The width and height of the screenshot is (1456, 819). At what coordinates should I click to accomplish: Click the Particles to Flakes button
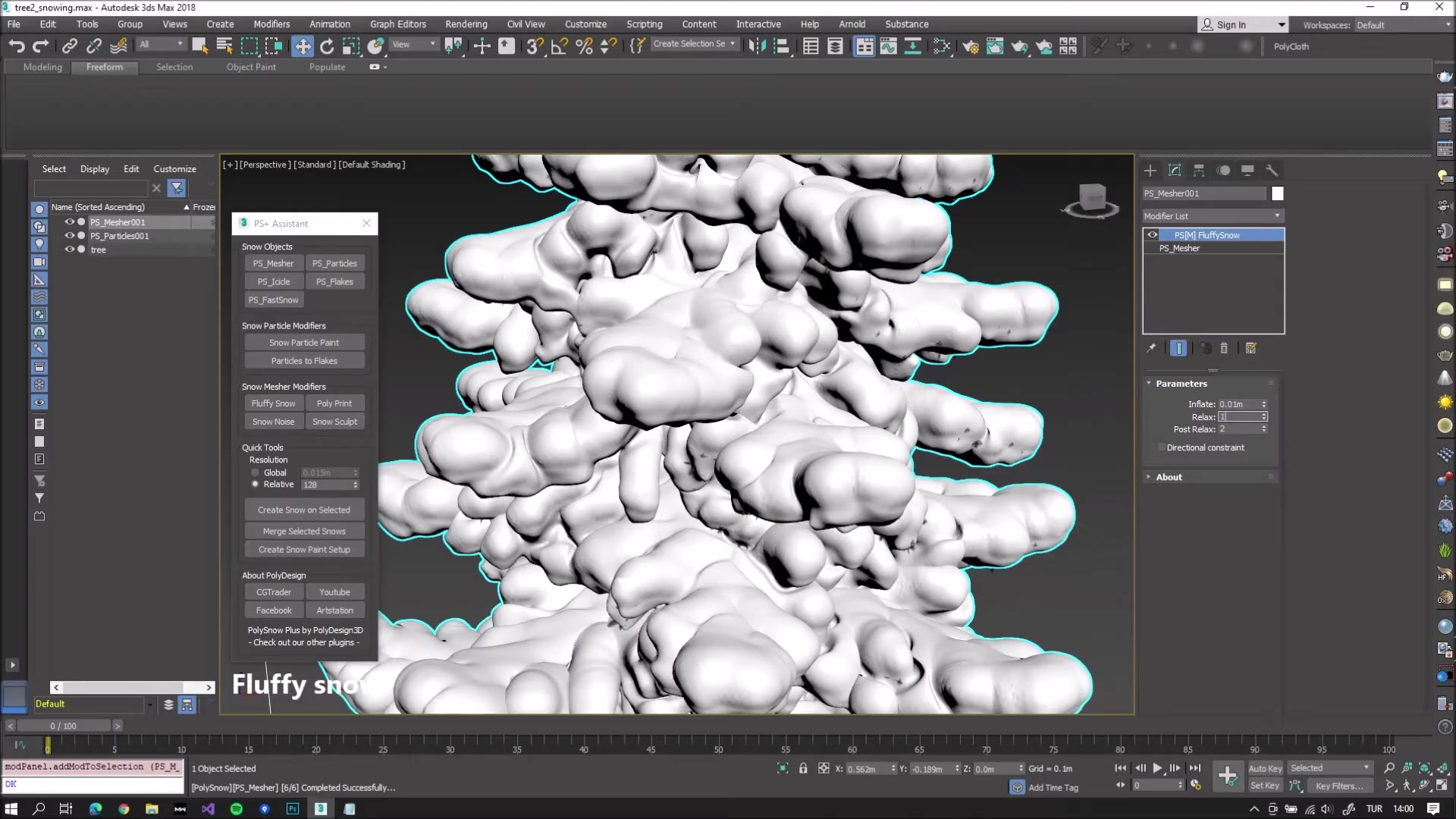tap(304, 361)
